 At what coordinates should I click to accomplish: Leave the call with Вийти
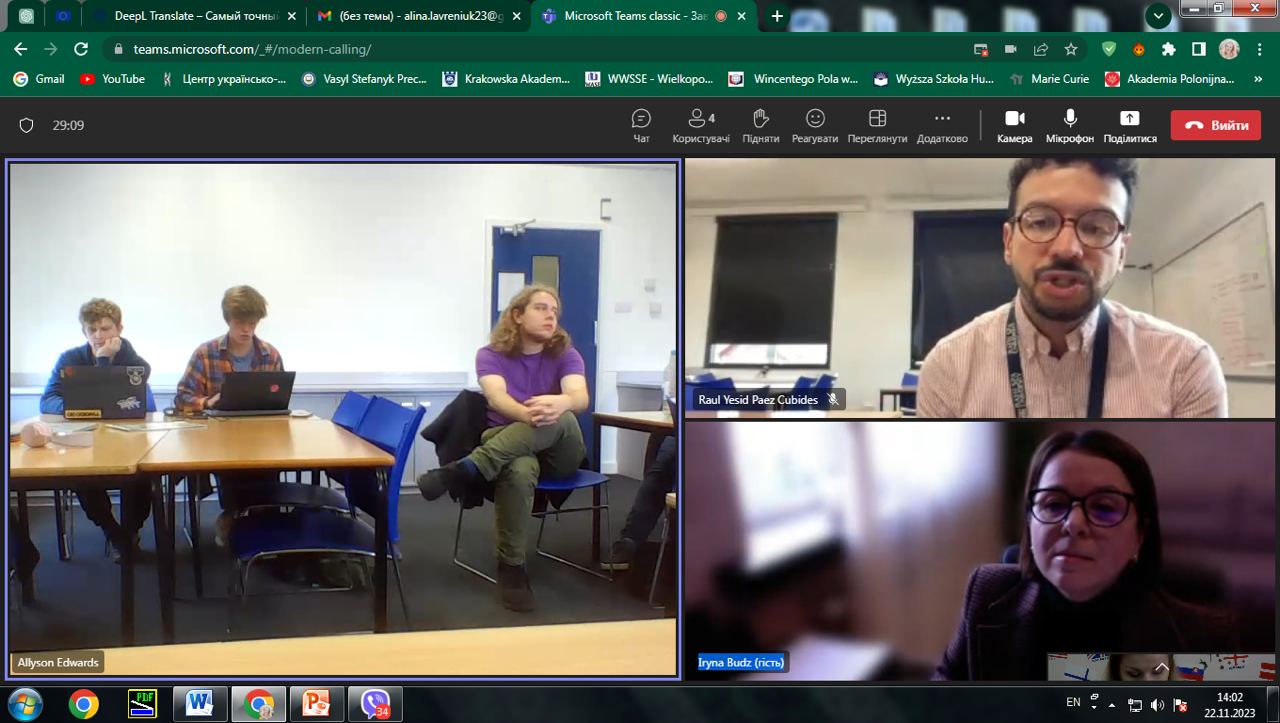(1216, 125)
